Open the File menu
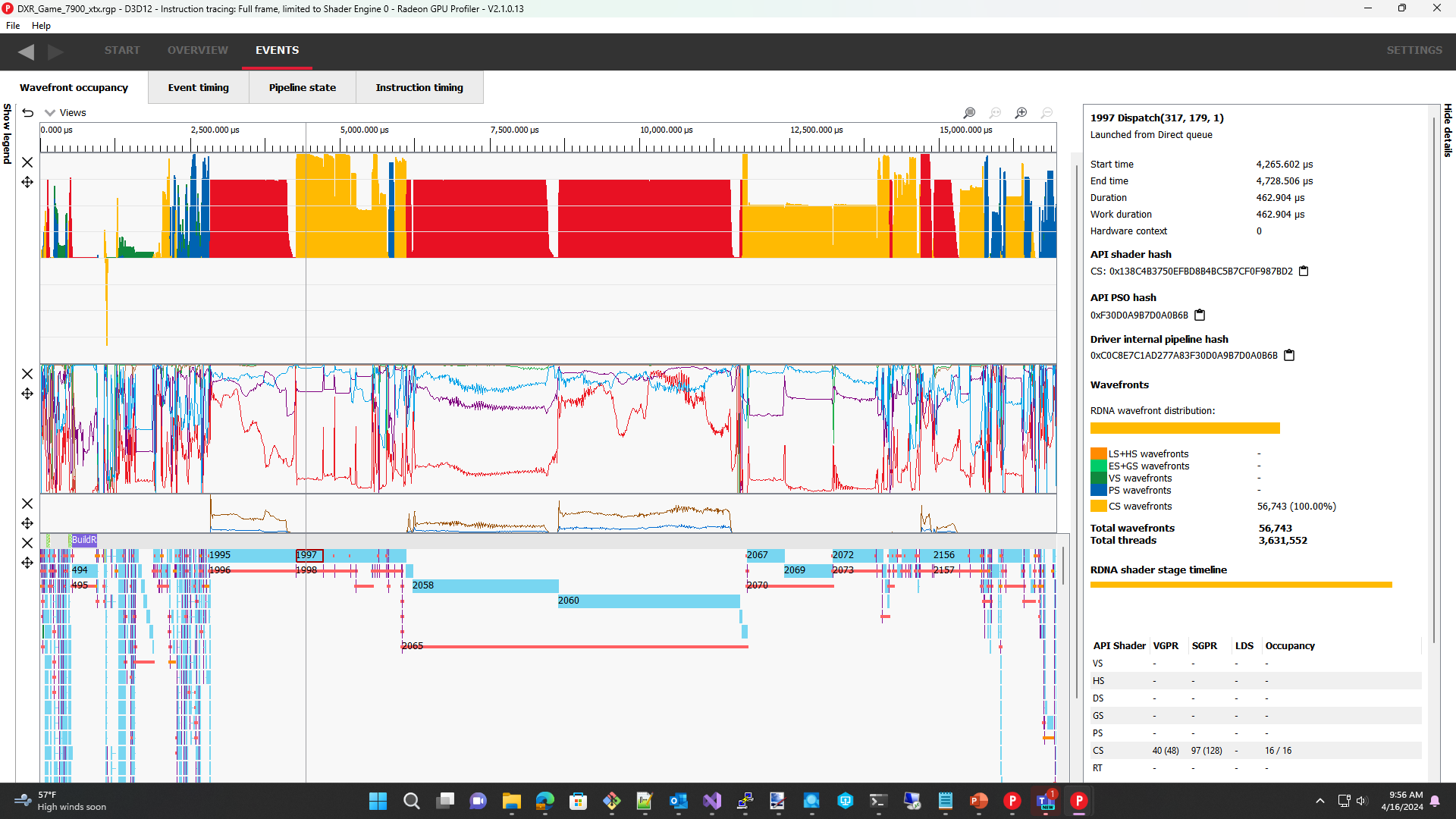1456x819 pixels. (x=12, y=25)
